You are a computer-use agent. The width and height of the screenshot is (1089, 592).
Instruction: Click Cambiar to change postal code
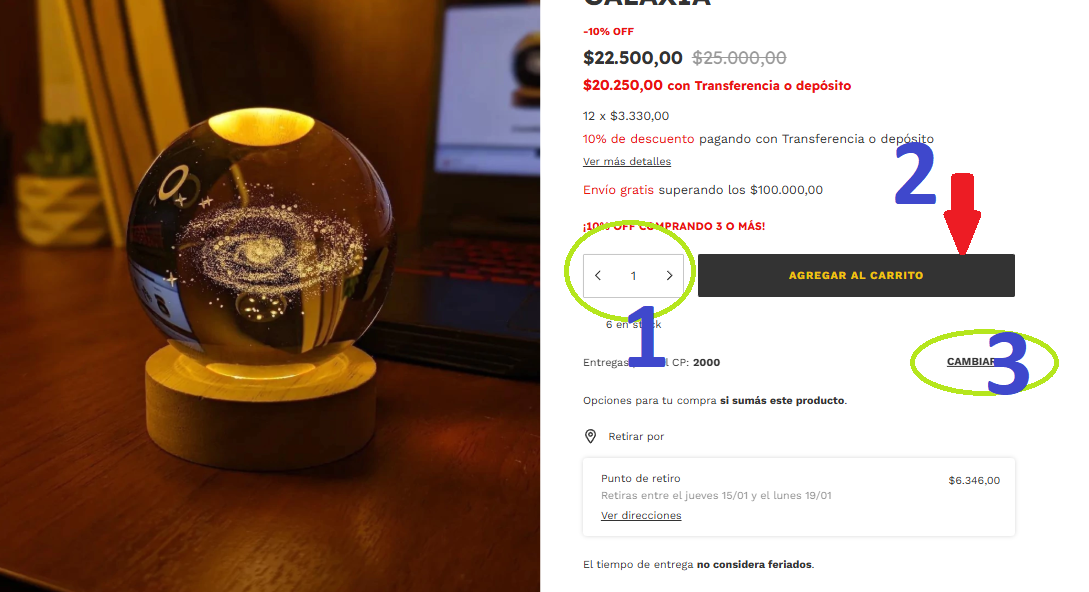(971, 361)
